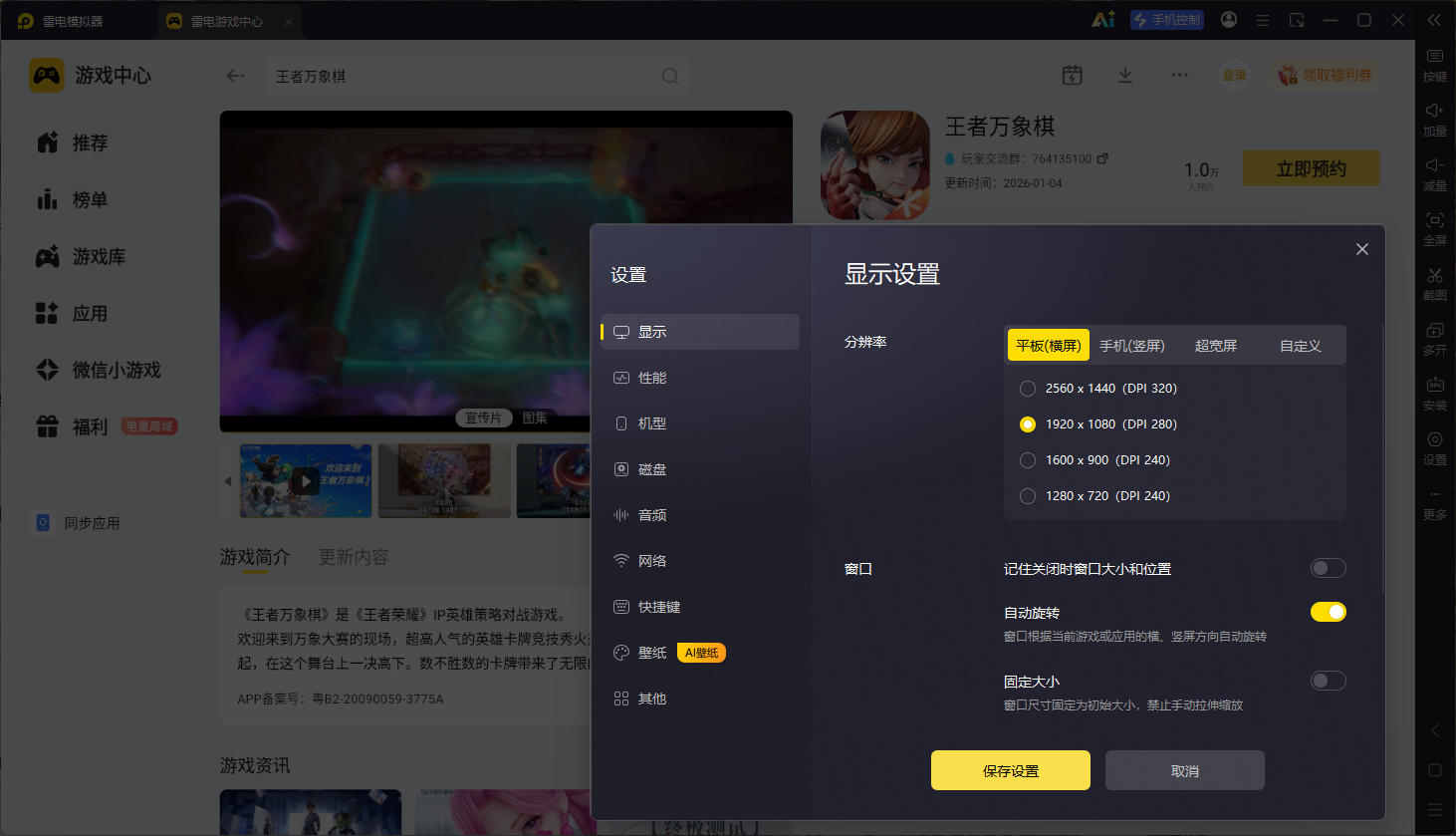Click the 手机控制 button in the title bar
The height and width of the screenshot is (836, 1456).
click(1167, 20)
